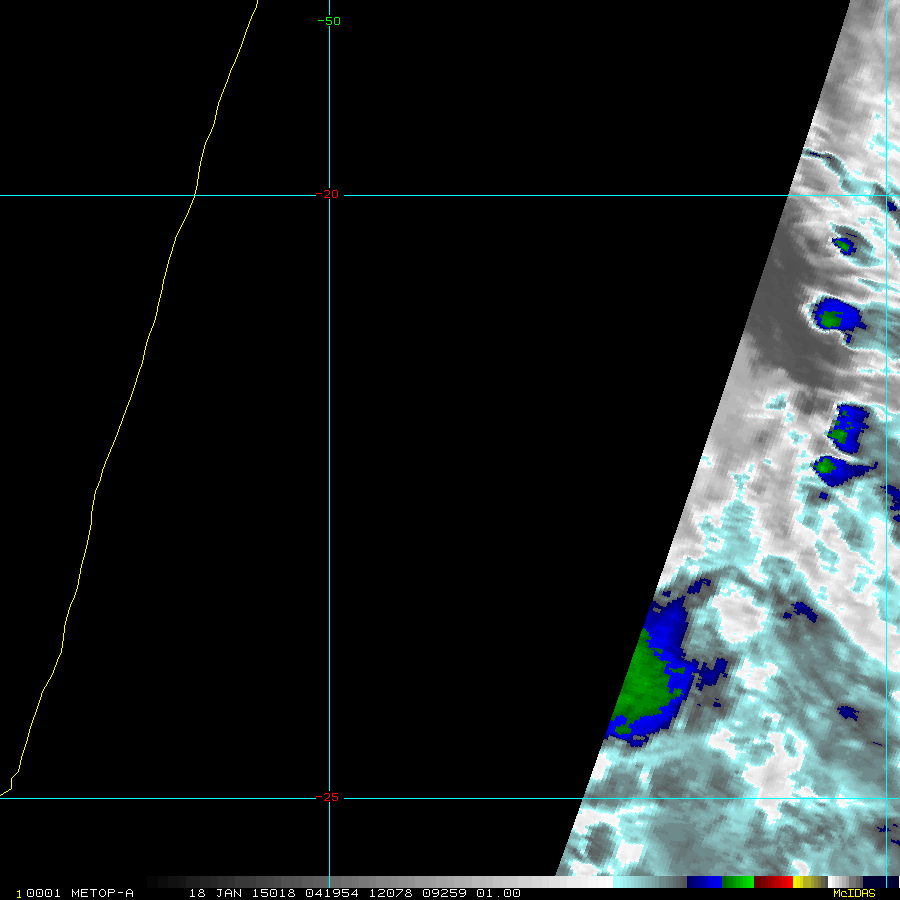
Task: Select the green segment of the color bar
Action: pos(738,882)
